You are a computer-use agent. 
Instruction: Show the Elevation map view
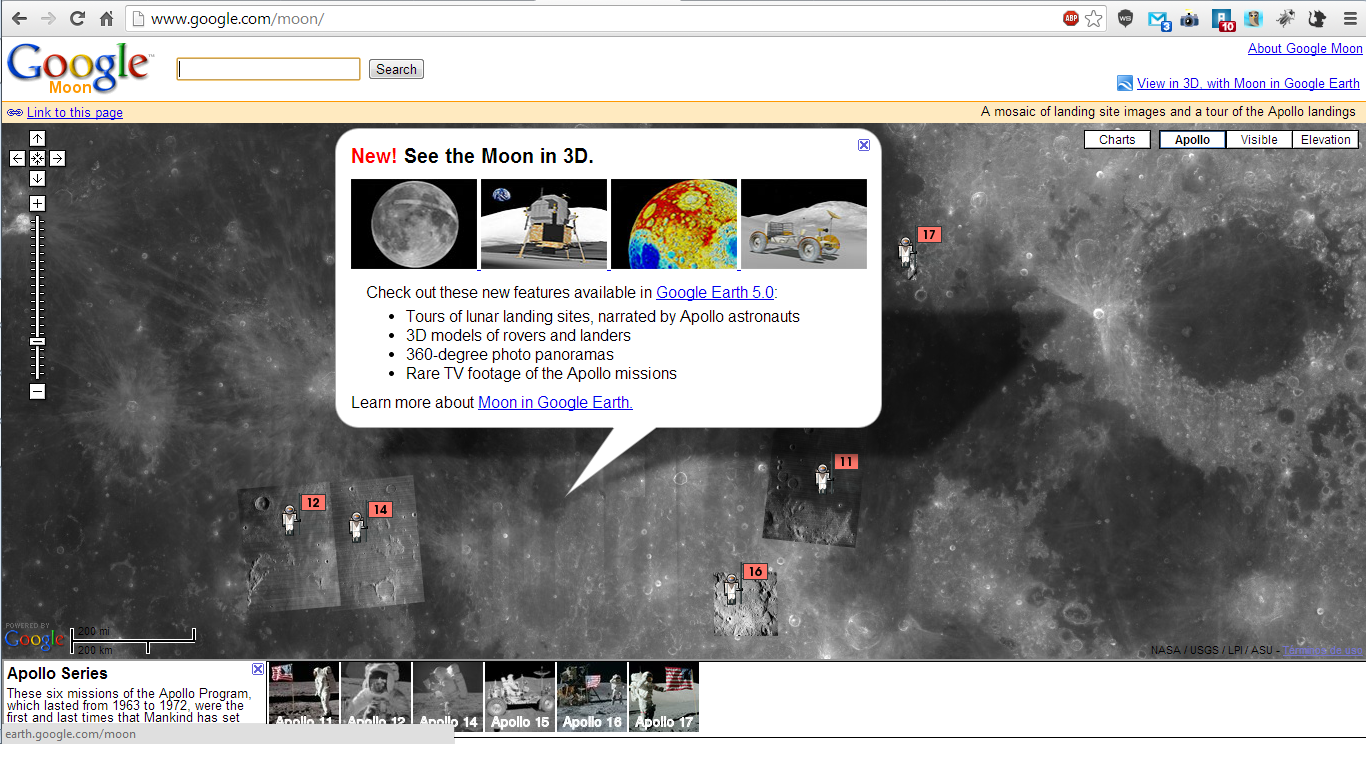(x=1326, y=140)
